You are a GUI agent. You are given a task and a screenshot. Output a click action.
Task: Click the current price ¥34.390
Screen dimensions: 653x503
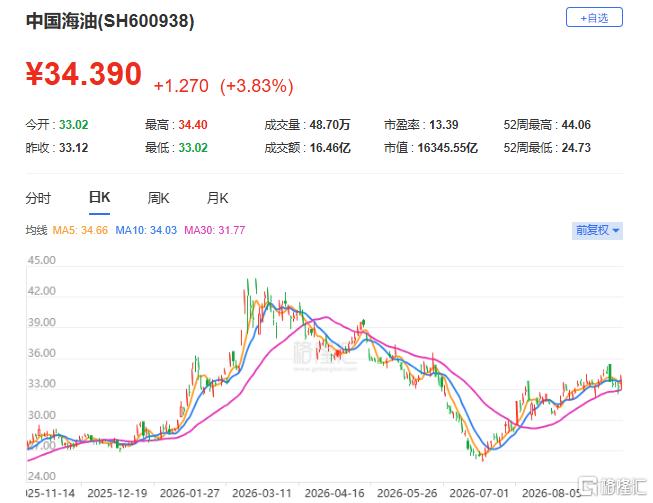[84, 74]
